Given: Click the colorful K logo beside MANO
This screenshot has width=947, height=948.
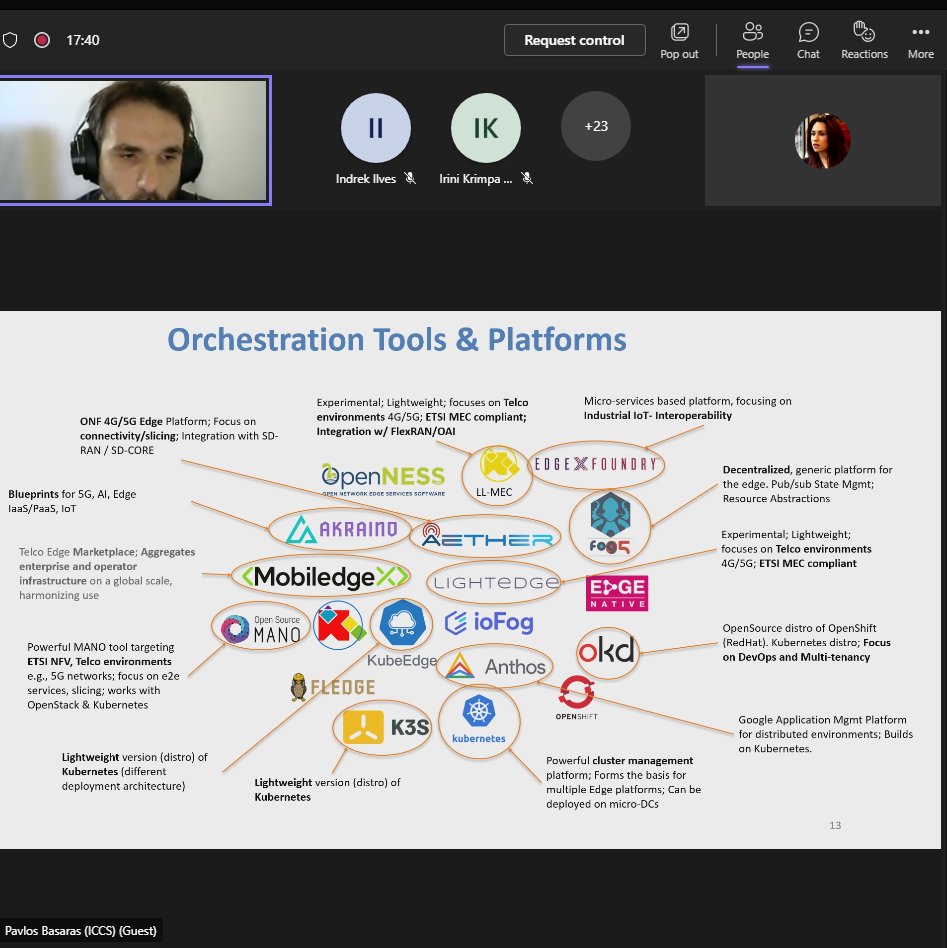Looking at the screenshot, I should 340,625.
